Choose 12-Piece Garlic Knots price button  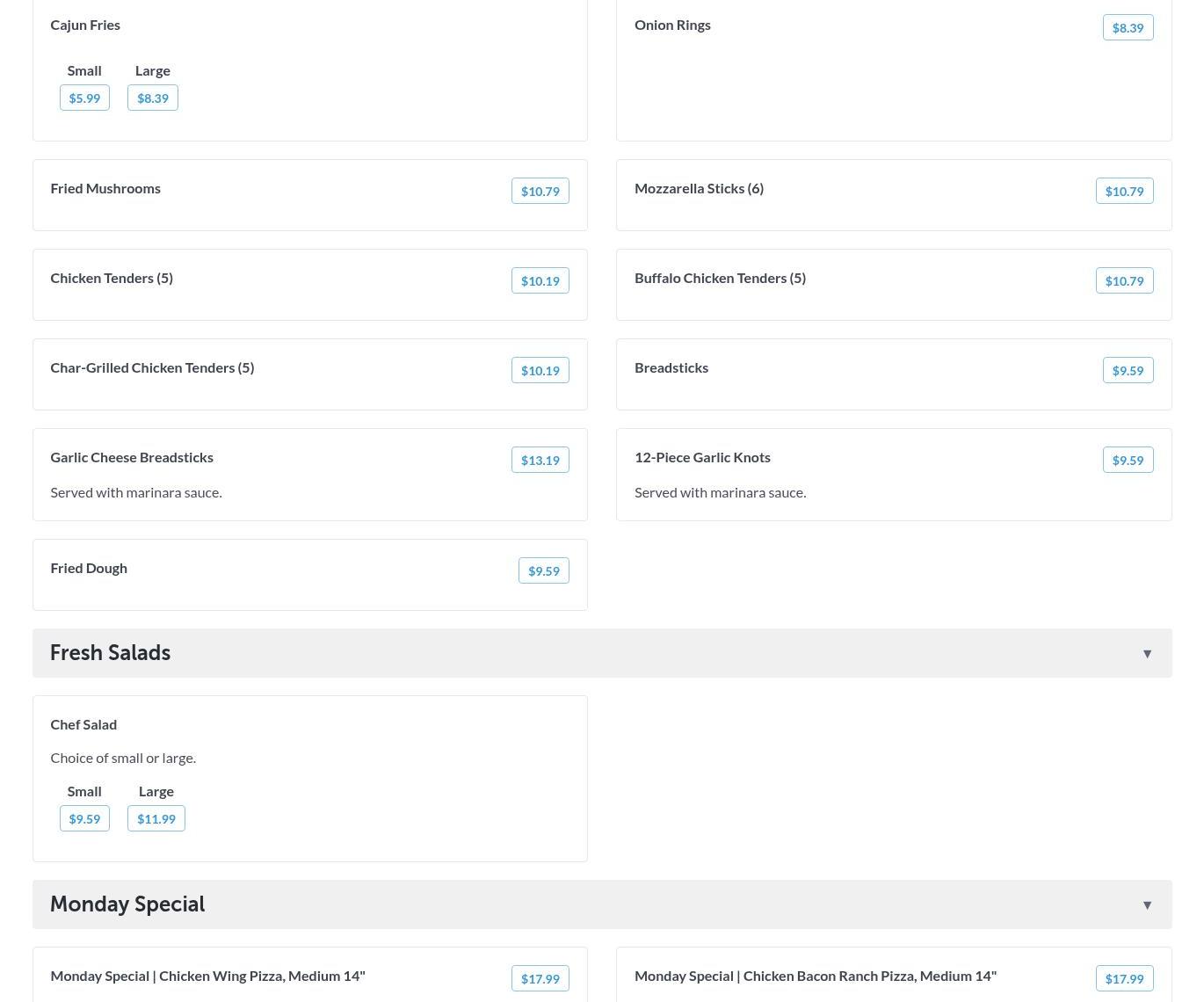pyautogui.click(x=1128, y=460)
